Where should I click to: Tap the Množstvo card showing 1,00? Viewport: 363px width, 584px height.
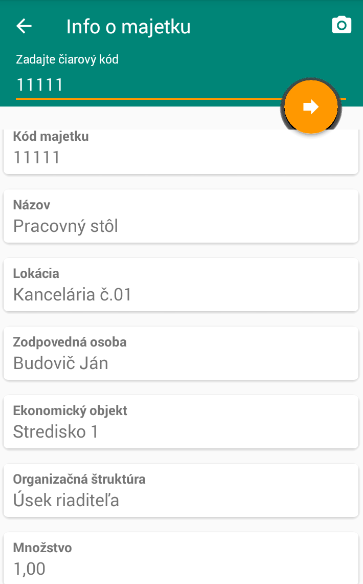tap(181, 558)
